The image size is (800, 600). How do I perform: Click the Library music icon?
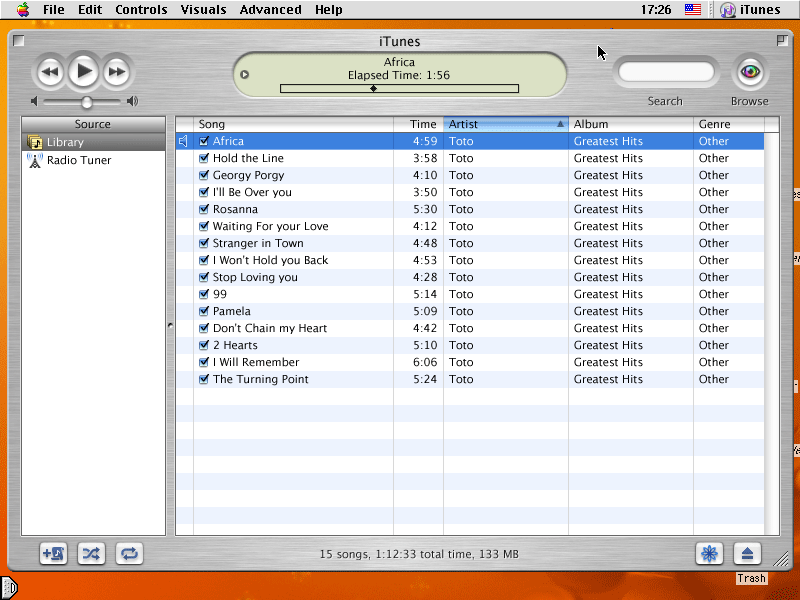35,142
